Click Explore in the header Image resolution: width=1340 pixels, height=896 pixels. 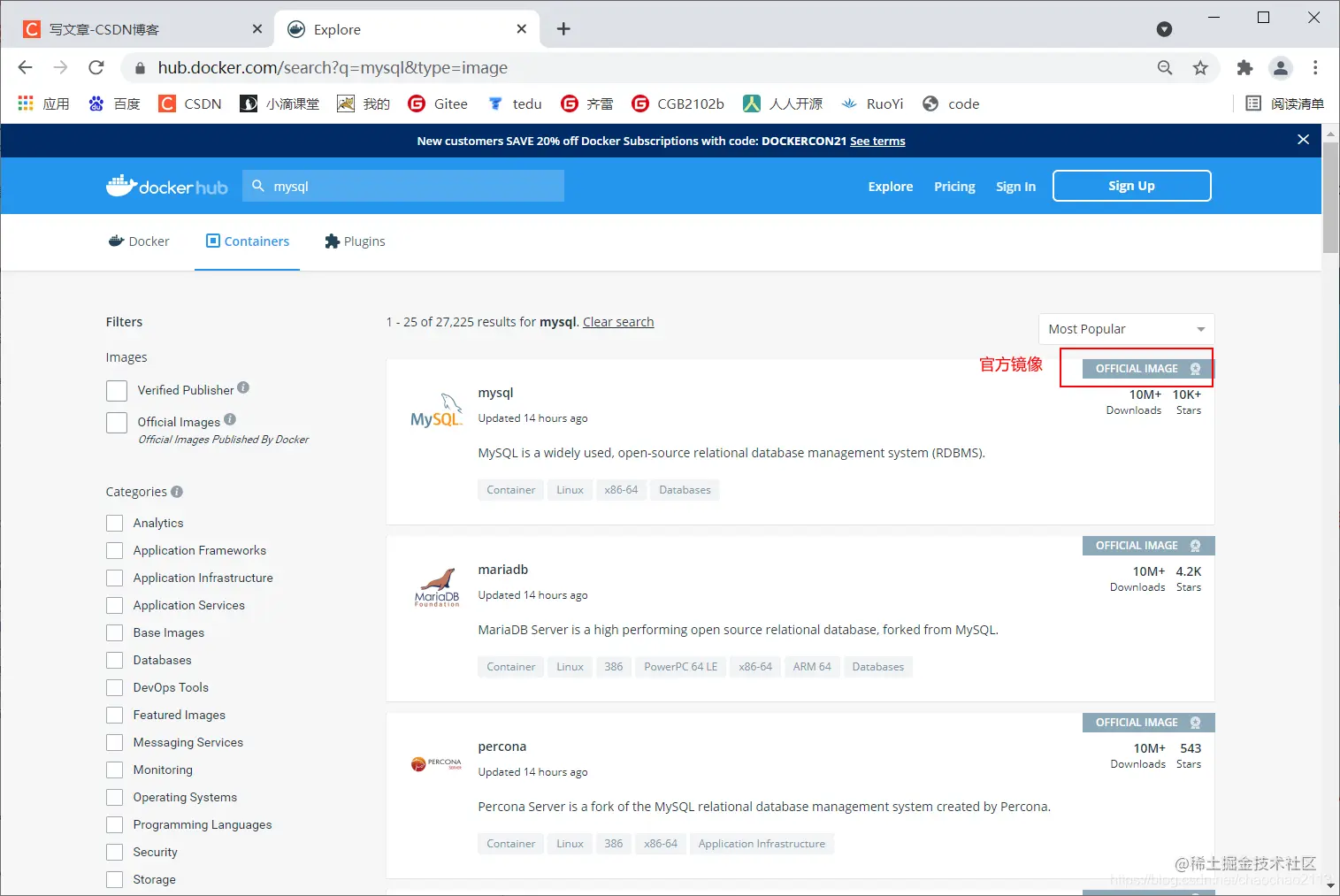[891, 187]
